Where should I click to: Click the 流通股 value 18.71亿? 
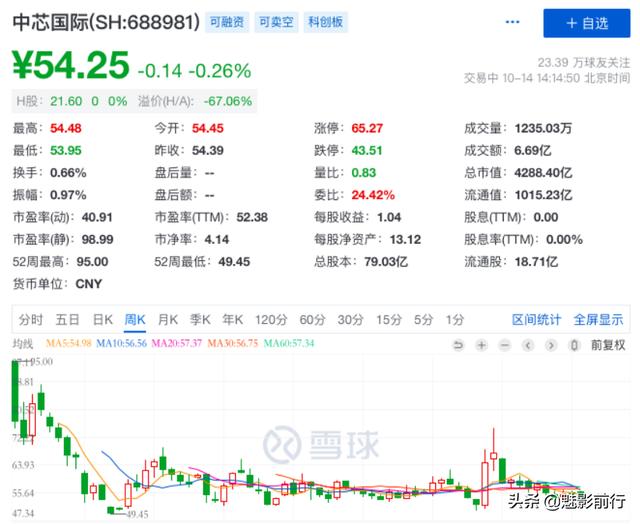pyautogui.click(x=536, y=262)
